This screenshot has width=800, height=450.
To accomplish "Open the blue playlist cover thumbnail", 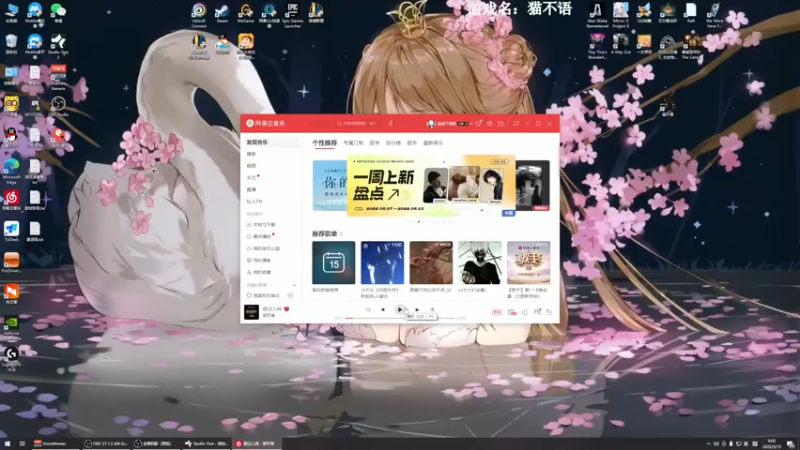I will (382, 263).
